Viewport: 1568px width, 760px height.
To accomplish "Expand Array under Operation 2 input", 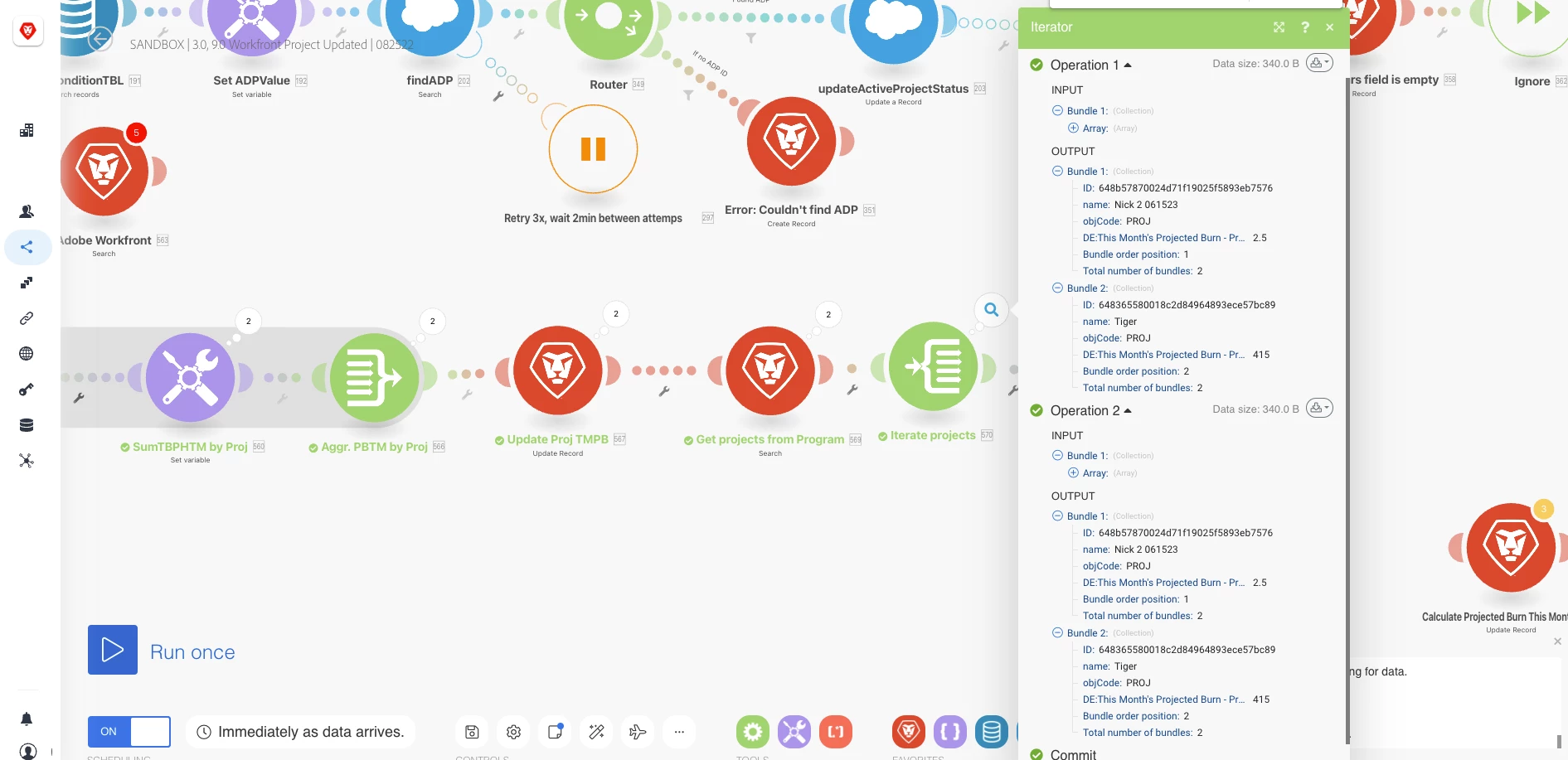I will click(1073, 472).
